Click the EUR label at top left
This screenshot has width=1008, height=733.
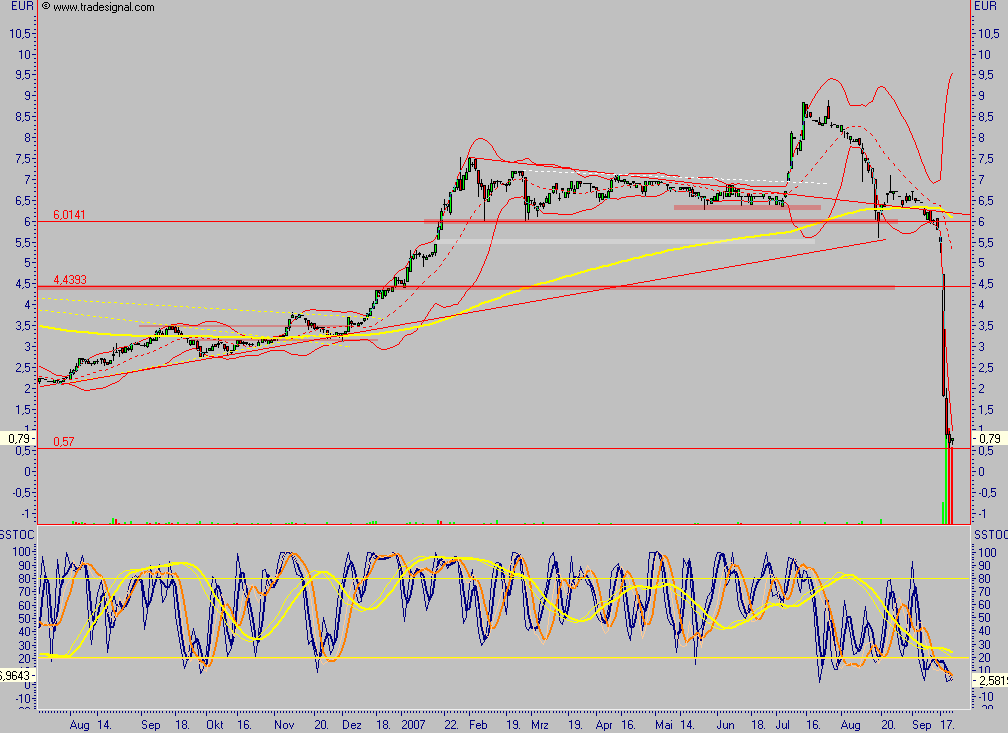pos(19,7)
